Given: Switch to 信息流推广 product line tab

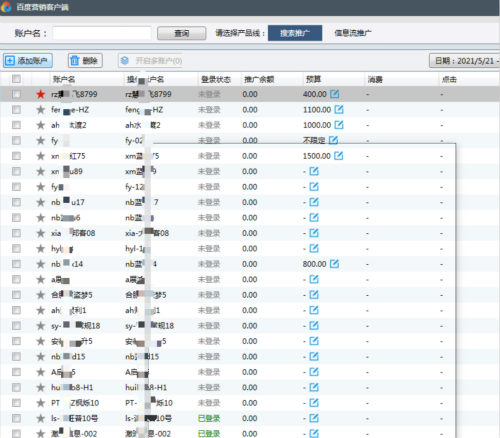Looking at the screenshot, I should click(x=353, y=33).
